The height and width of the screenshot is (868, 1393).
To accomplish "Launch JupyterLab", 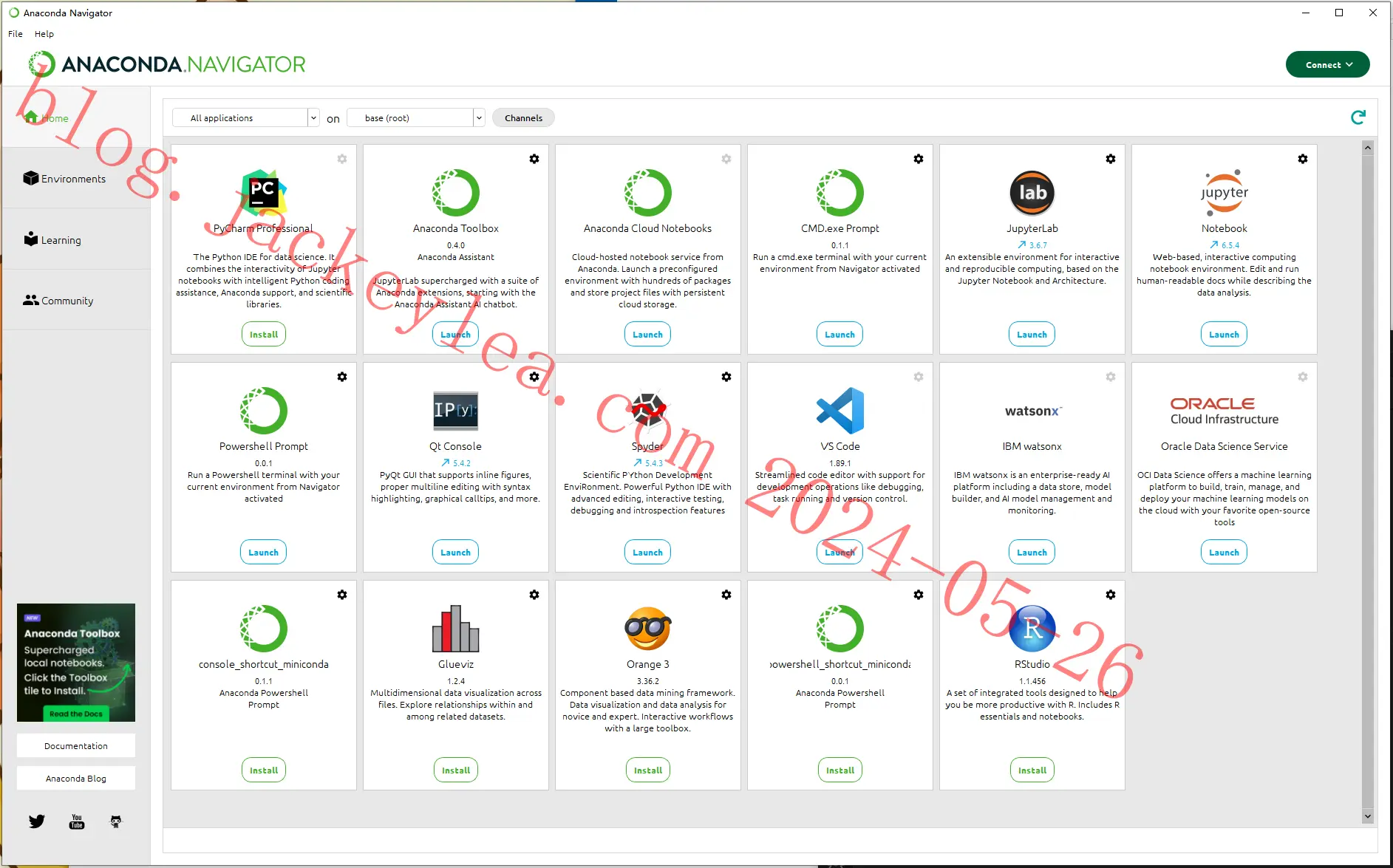I will [1032, 334].
